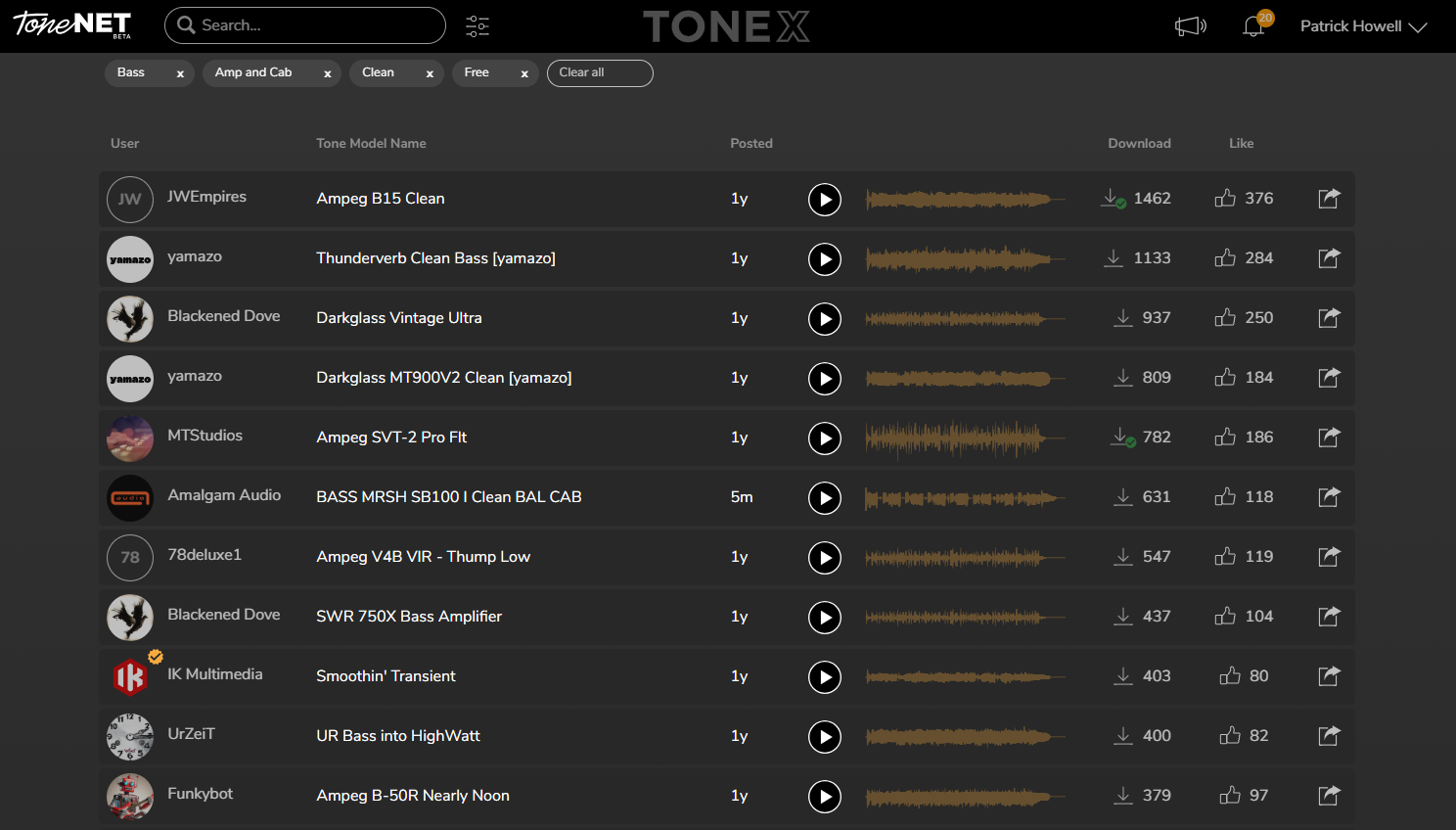Remove the Bass filter tag
This screenshot has width=1456, height=830.
[x=180, y=73]
